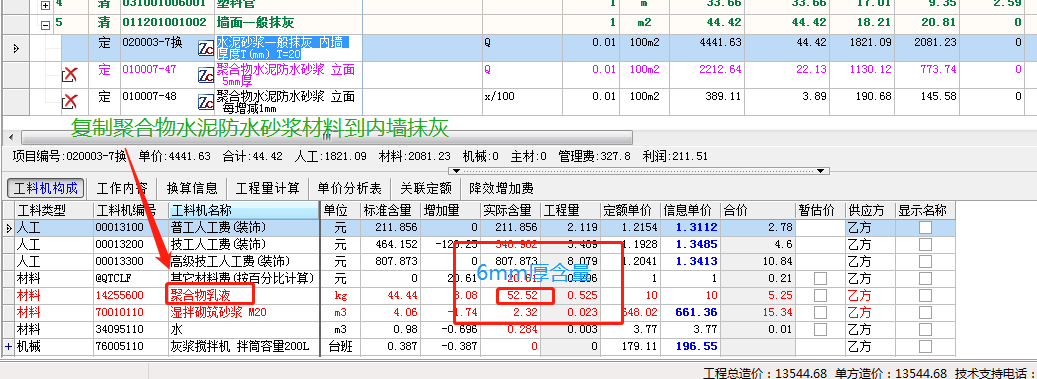Image resolution: width=1037 pixels, height=379 pixels.
Task: Click the red X mark on row 010007-47
Action: (x=70, y=75)
